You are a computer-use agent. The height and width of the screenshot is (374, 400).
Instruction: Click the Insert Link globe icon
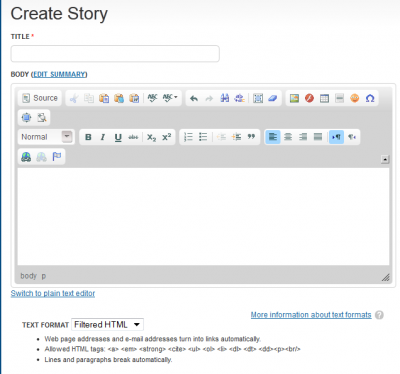(26, 157)
